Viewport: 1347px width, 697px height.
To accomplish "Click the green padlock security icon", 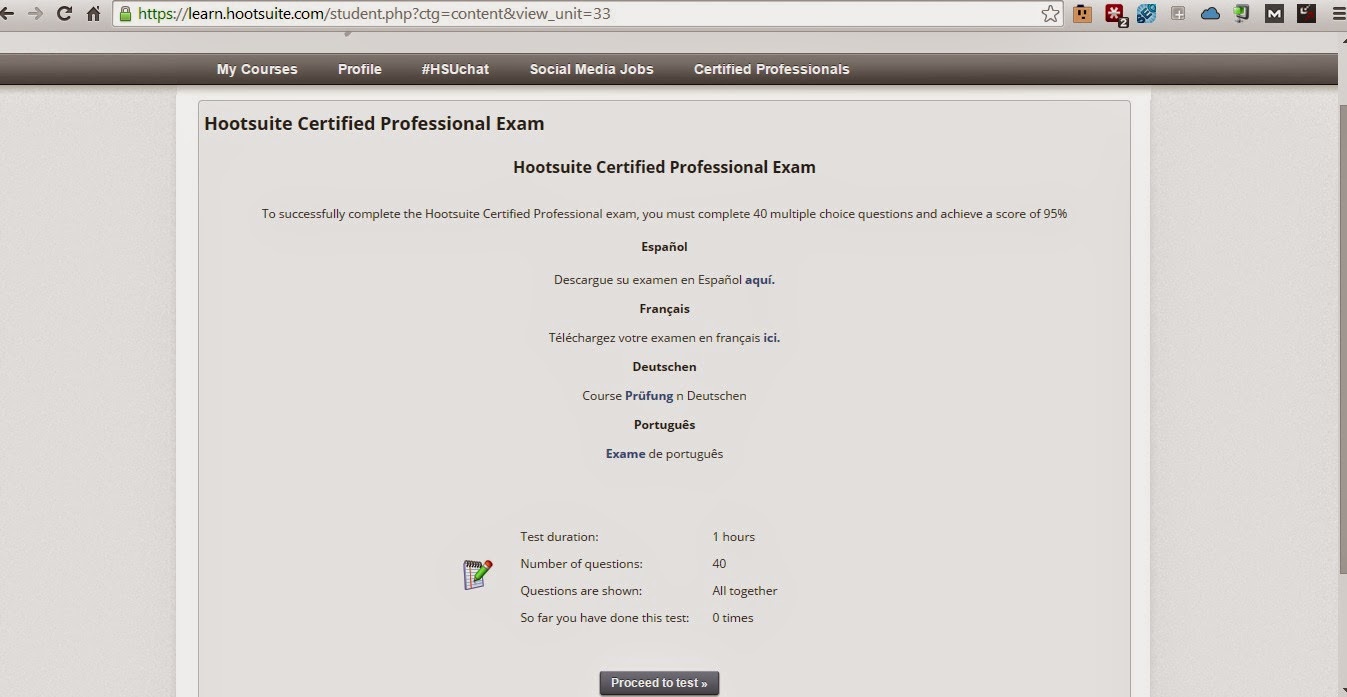I will click(125, 14).
